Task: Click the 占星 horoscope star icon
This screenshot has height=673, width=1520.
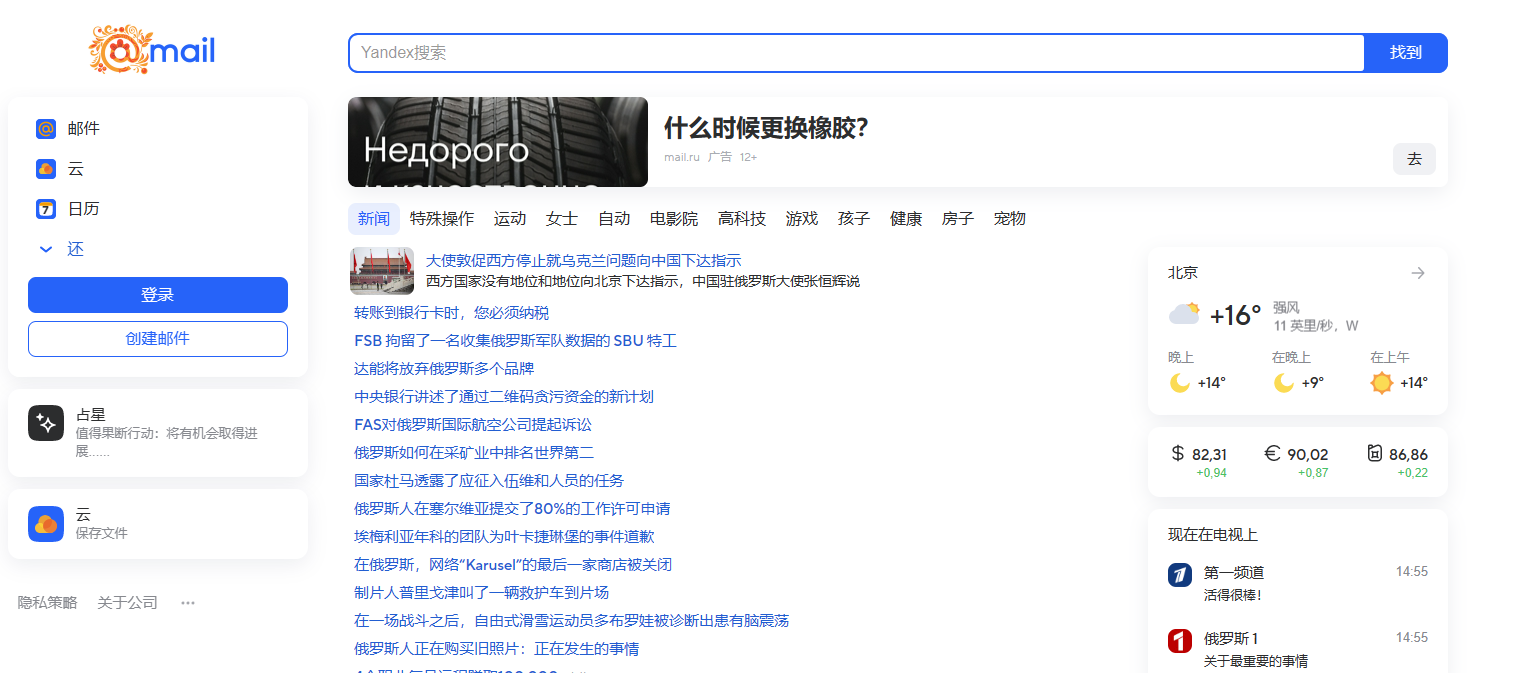Action: [x=46, y=423]
